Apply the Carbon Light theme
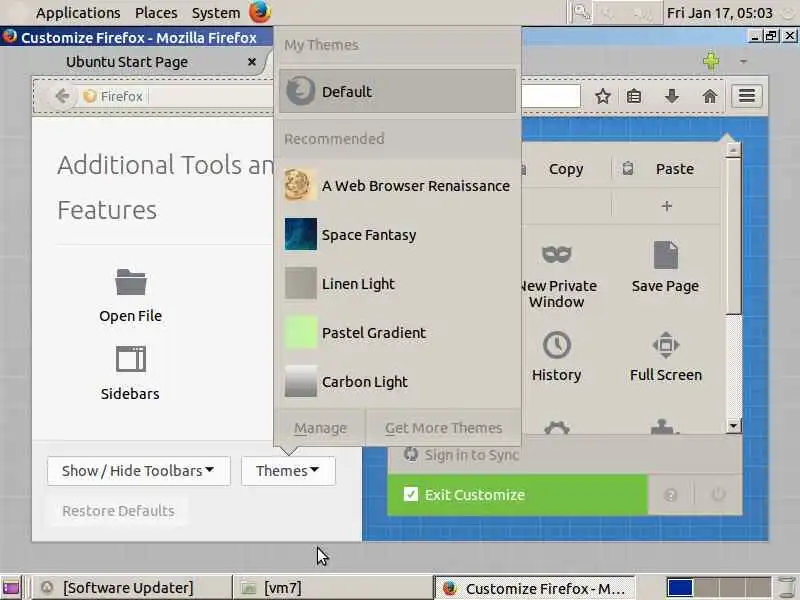This screenshot has height=600, width=800. click(397, 382)
